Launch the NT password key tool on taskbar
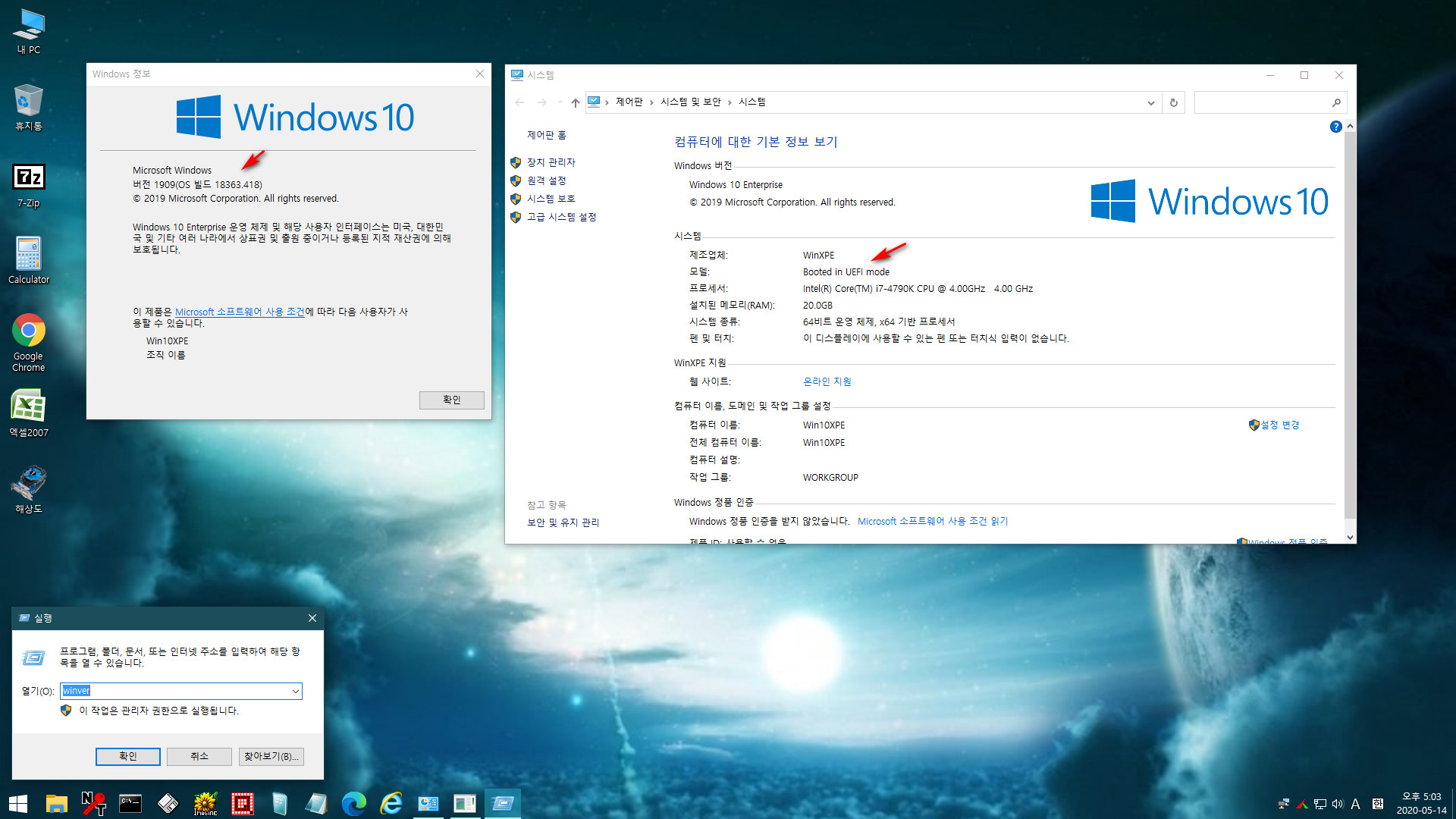The width and height of the screenshot is (1456, 819). pyautogui.click(x=94, y=803)
